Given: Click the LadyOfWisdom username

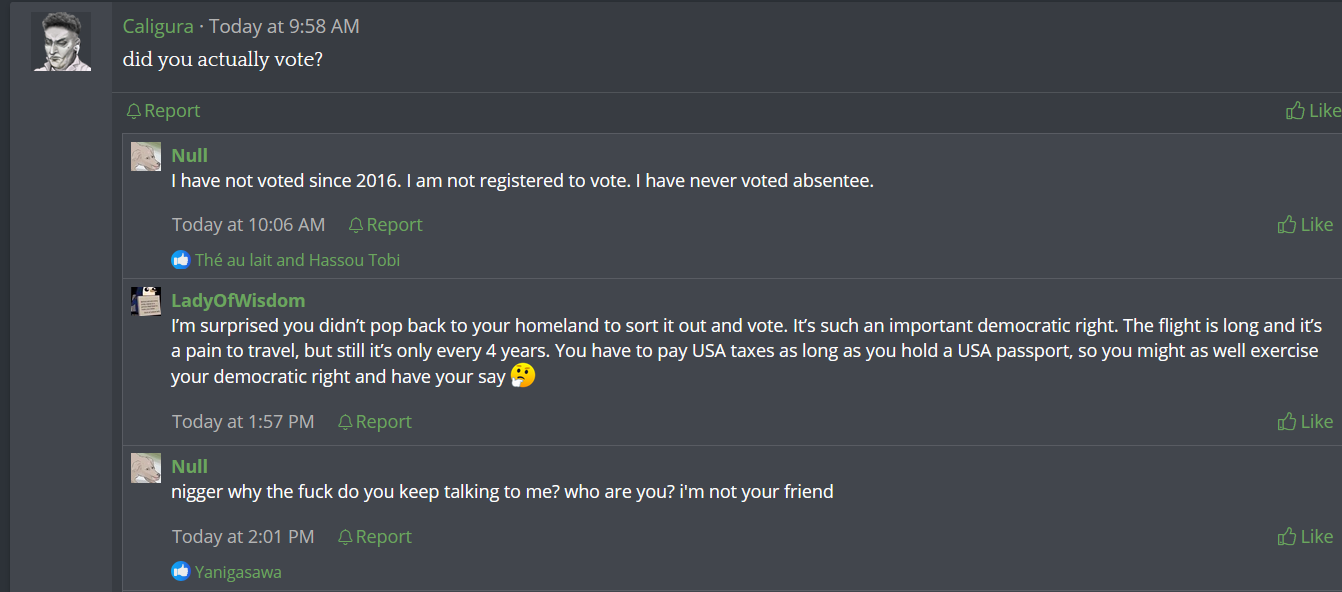Looking at the screenshot, I should point(238,300).
